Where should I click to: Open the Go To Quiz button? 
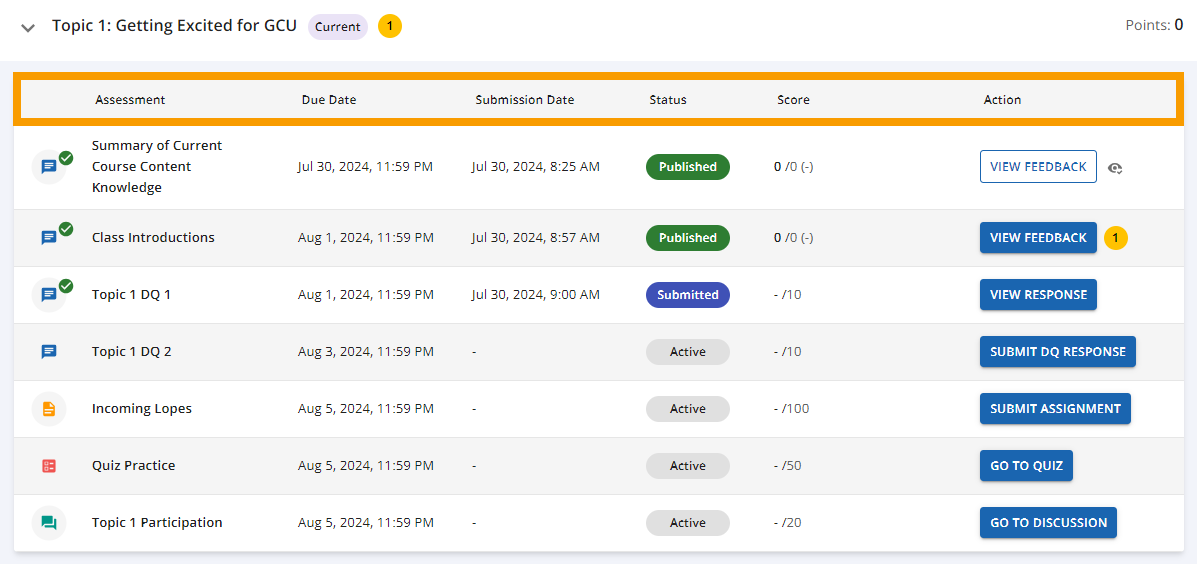1026,466
